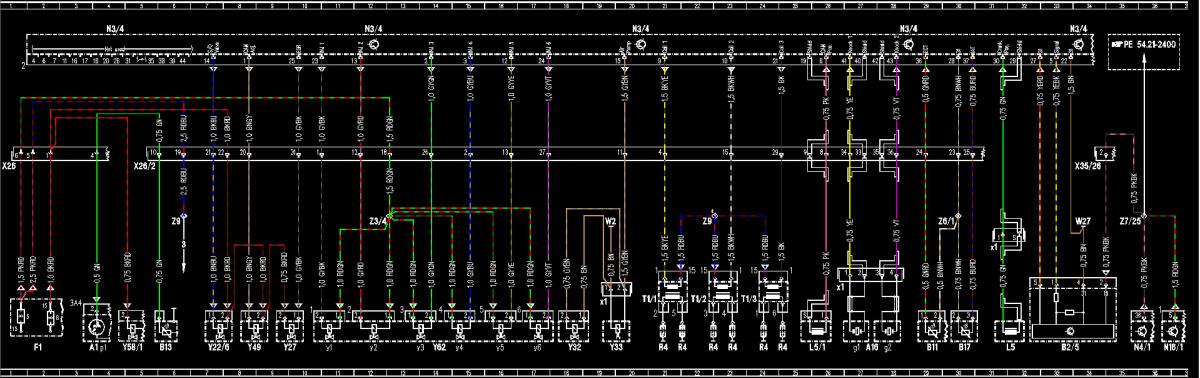Open the PE 54.21-2400 reference link
The width and height of the screenshot is (1200, 378).
1151,46
